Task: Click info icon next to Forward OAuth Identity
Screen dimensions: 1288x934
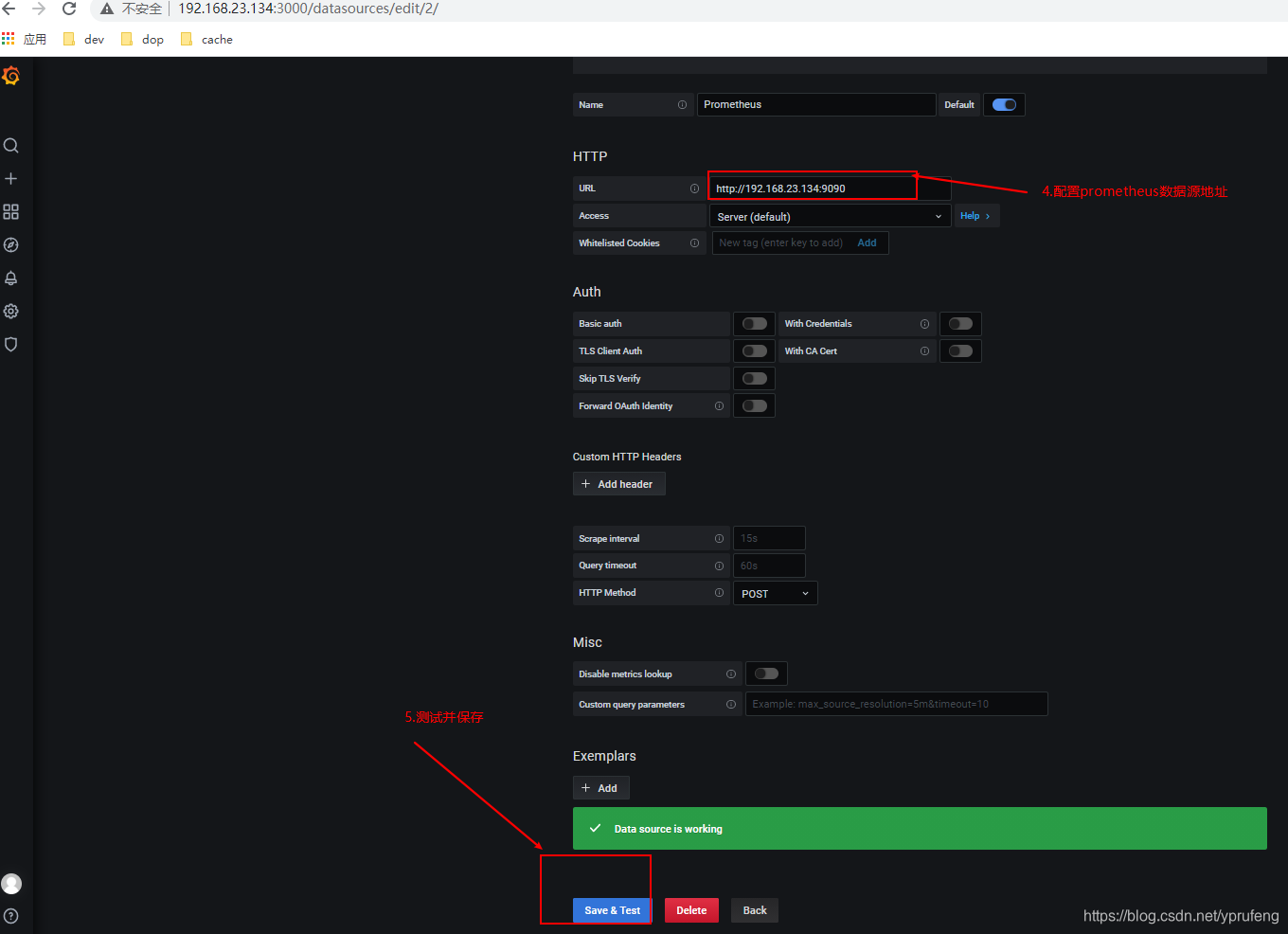Action: click(x=719, y=406)
